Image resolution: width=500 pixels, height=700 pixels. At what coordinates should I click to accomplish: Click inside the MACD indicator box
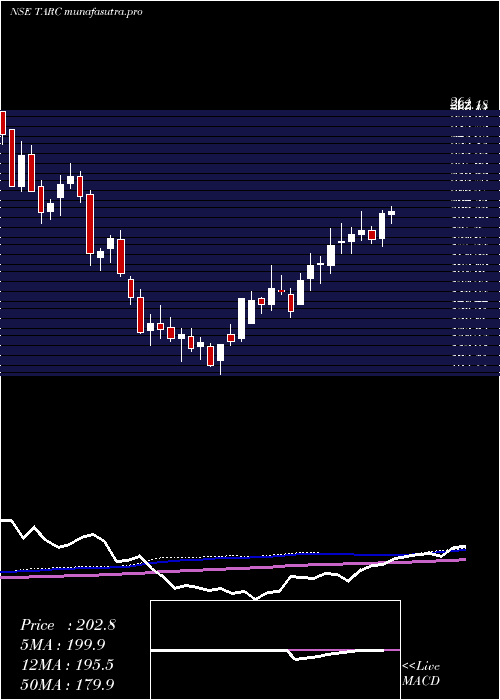(275, 650)
